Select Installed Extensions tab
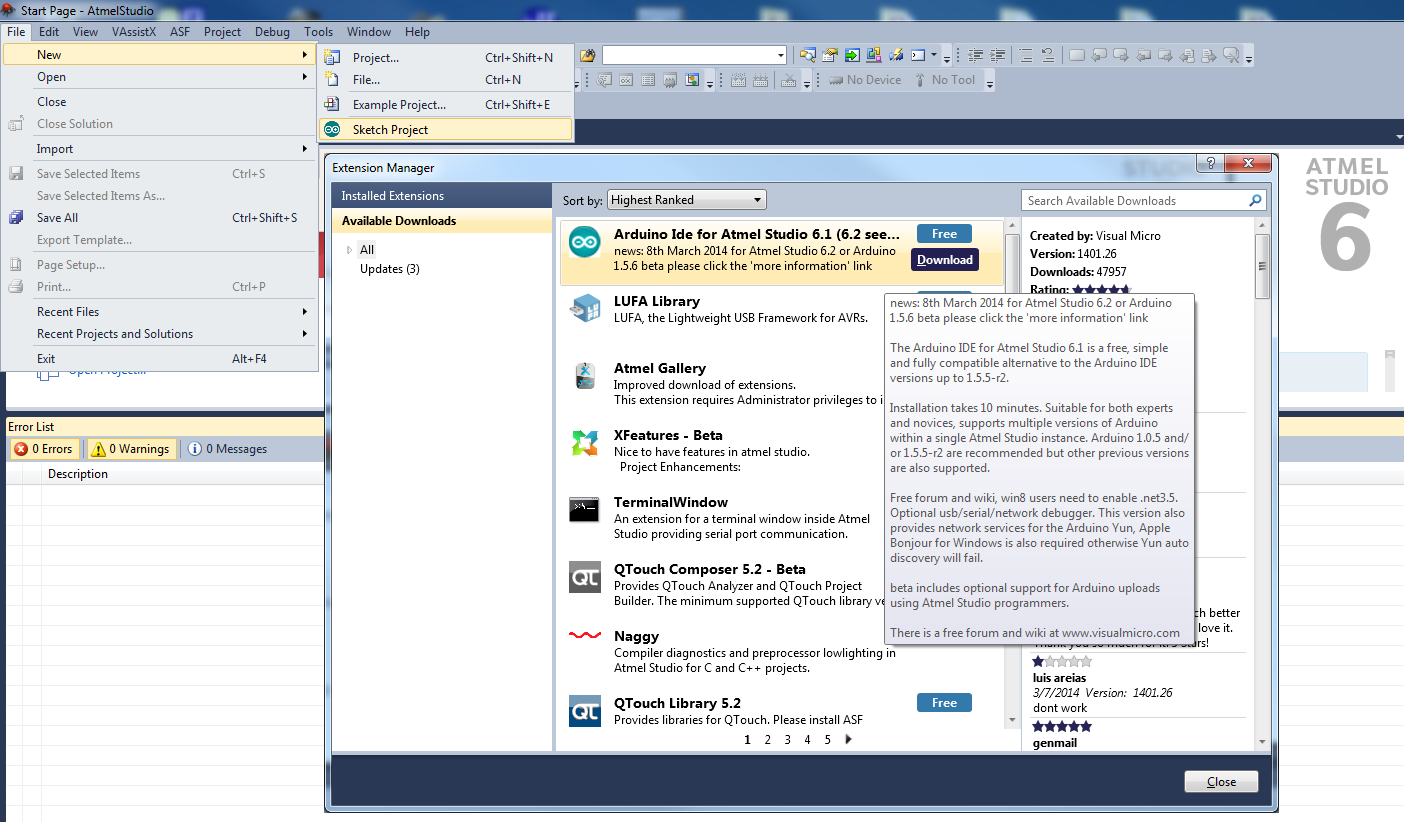This screenshot has width=1404, height=822. tap(441, 196)
